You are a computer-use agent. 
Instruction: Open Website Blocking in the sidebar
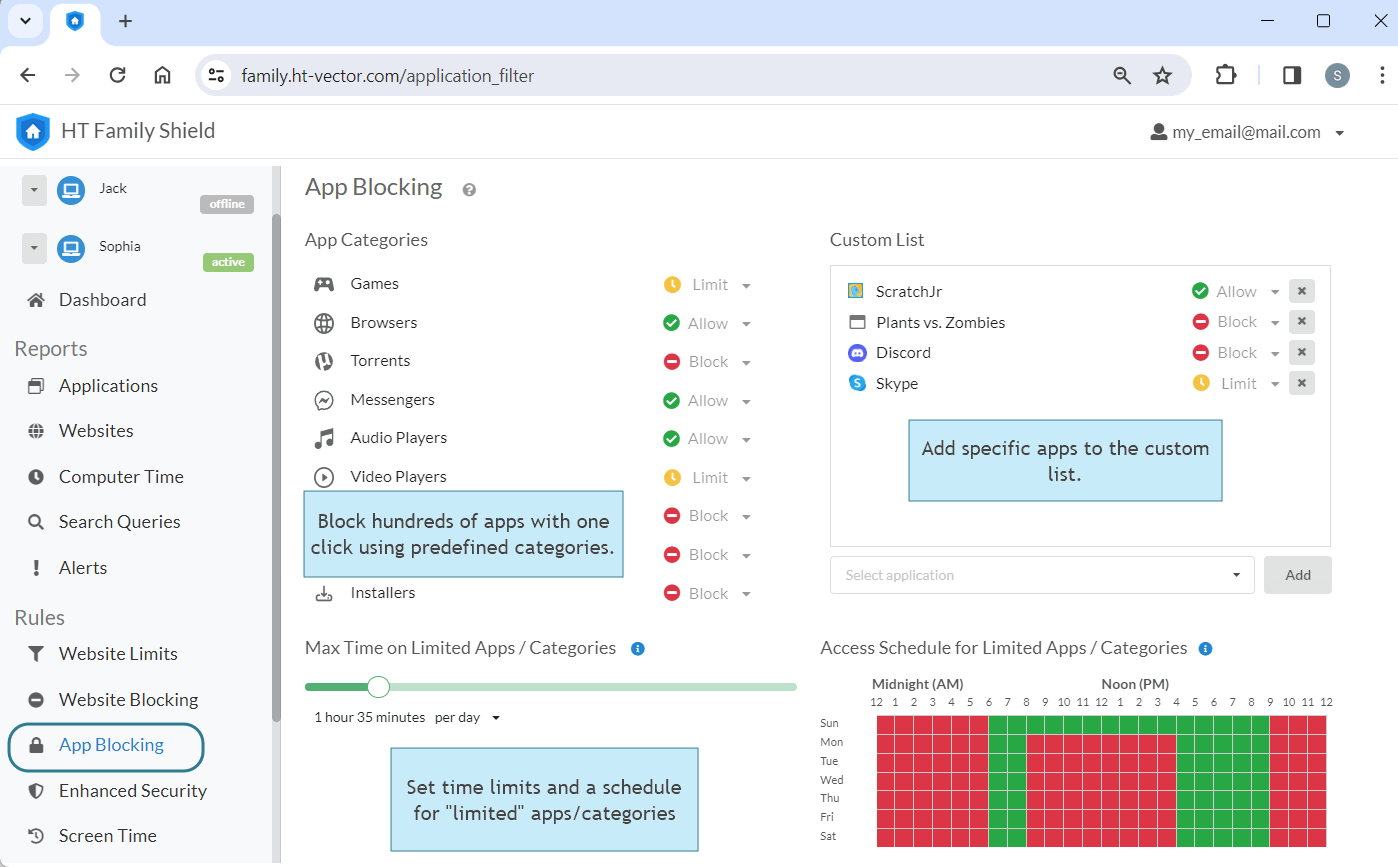[x=128, y=700]
